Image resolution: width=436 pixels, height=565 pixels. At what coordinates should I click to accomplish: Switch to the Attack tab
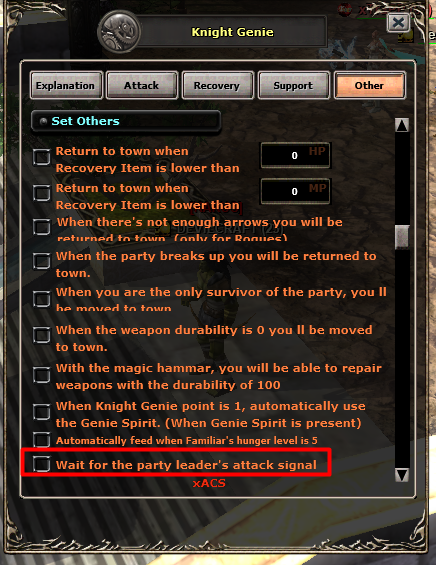click(x=142, y=85)
